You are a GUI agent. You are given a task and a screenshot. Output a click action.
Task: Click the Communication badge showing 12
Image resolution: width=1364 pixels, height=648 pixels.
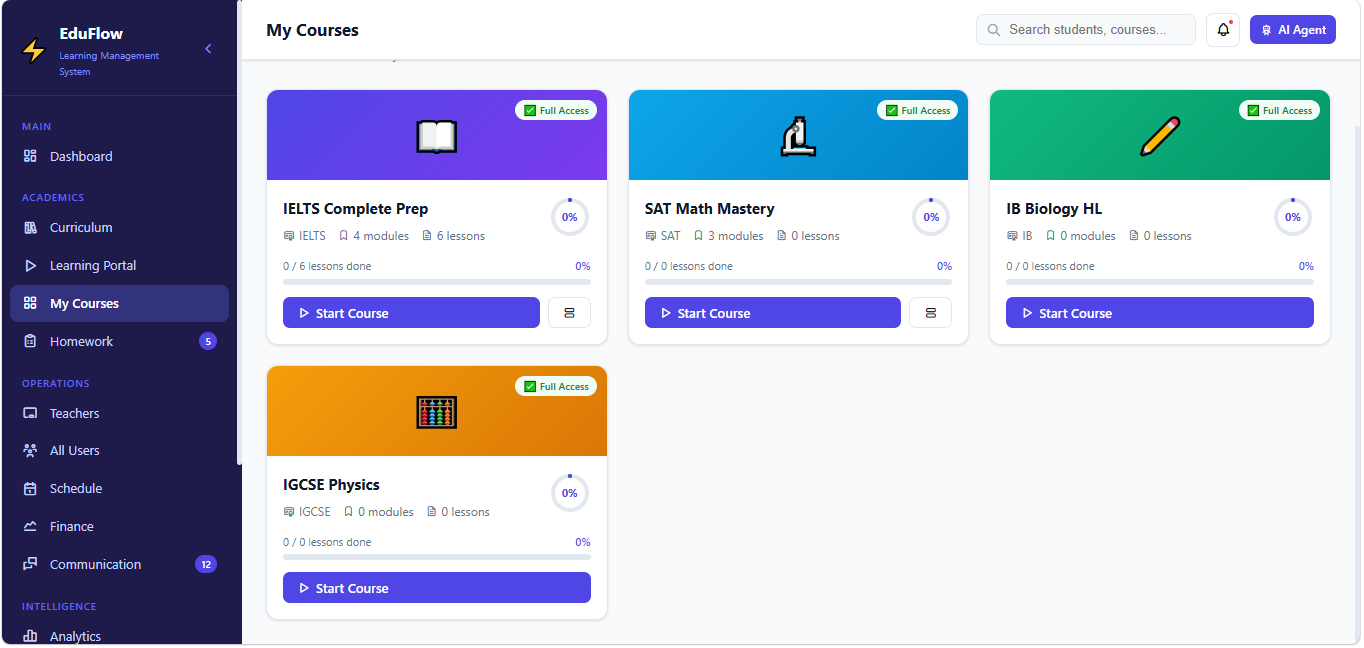click(206, 564)
